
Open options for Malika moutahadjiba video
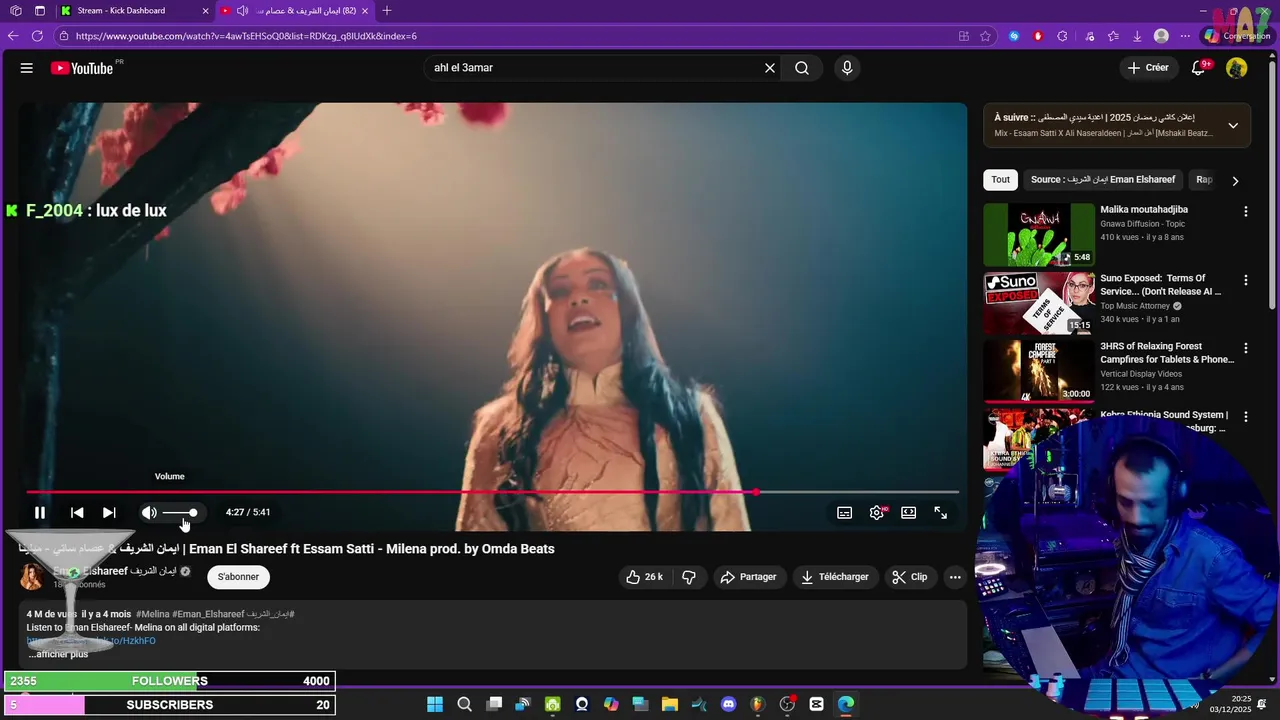point(1246,212)
